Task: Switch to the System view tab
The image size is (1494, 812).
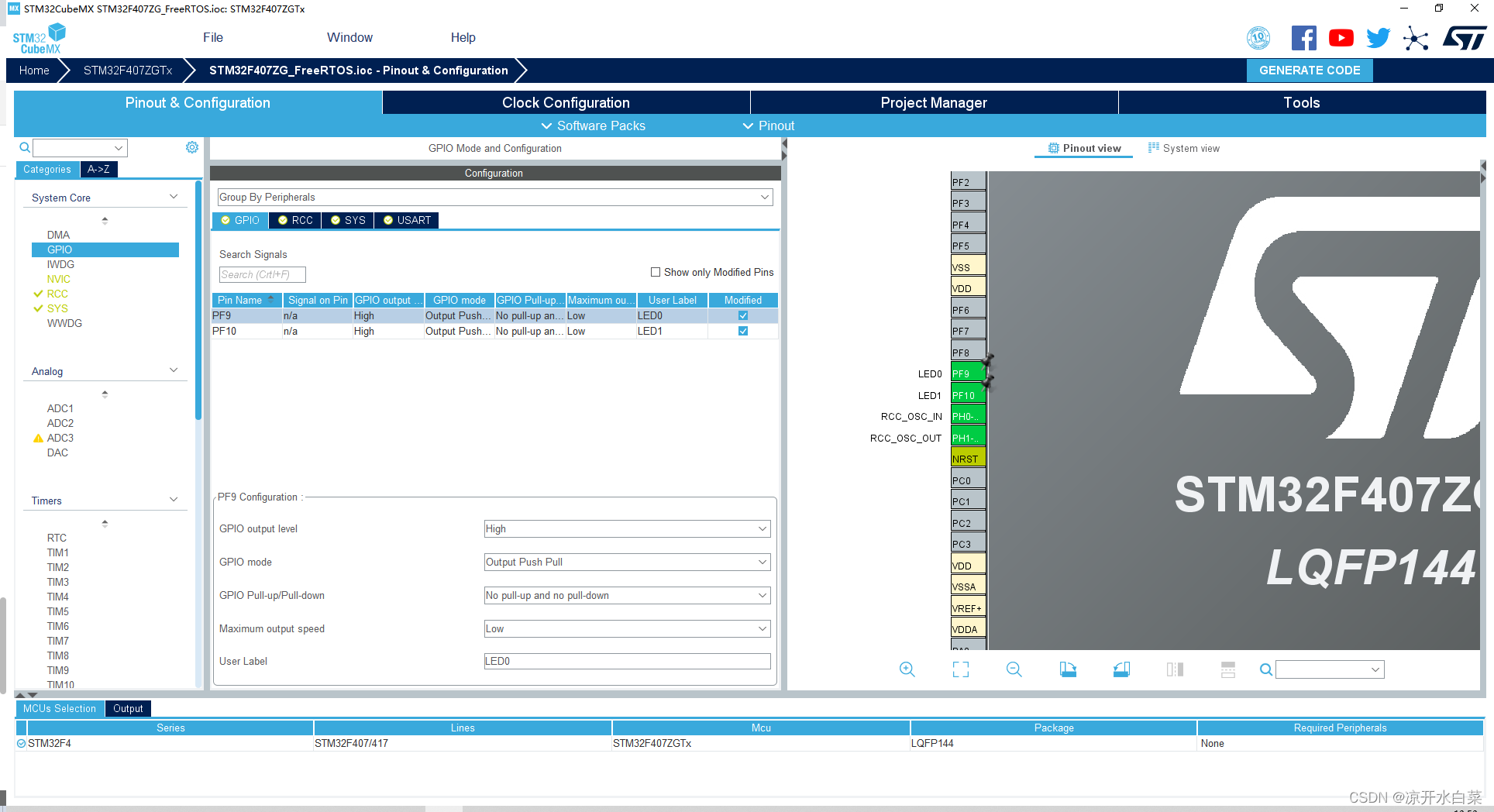Action: [1183, 148]
